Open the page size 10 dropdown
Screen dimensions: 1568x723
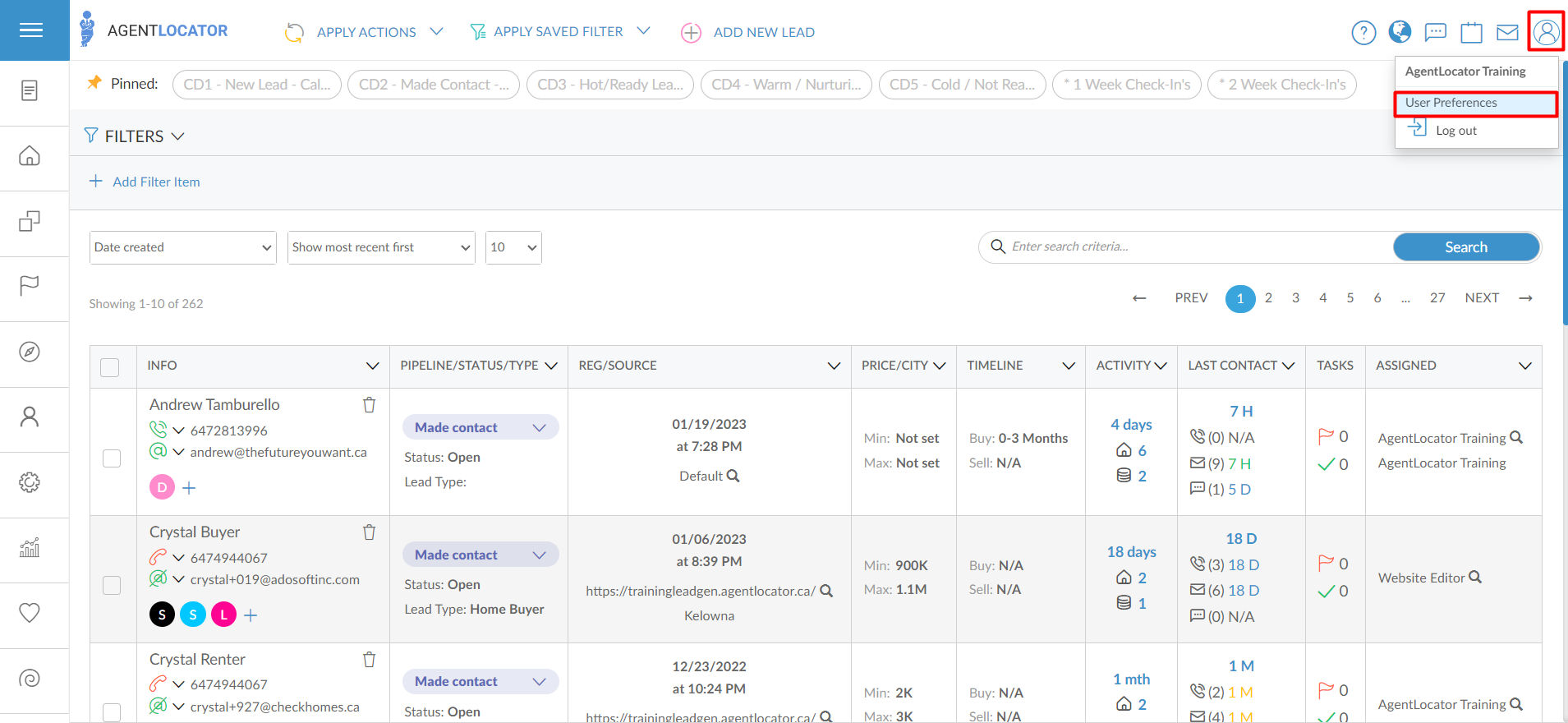[513, 247]
